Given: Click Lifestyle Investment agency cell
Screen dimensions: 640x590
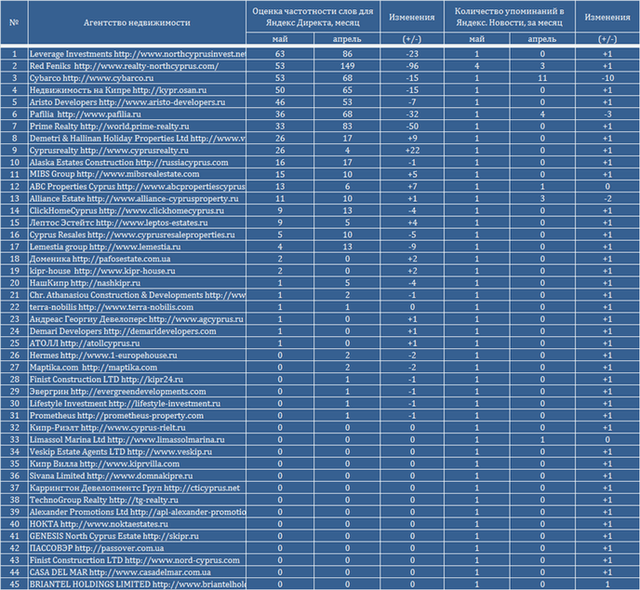Looking at the screenshot, I should [137, 404].
